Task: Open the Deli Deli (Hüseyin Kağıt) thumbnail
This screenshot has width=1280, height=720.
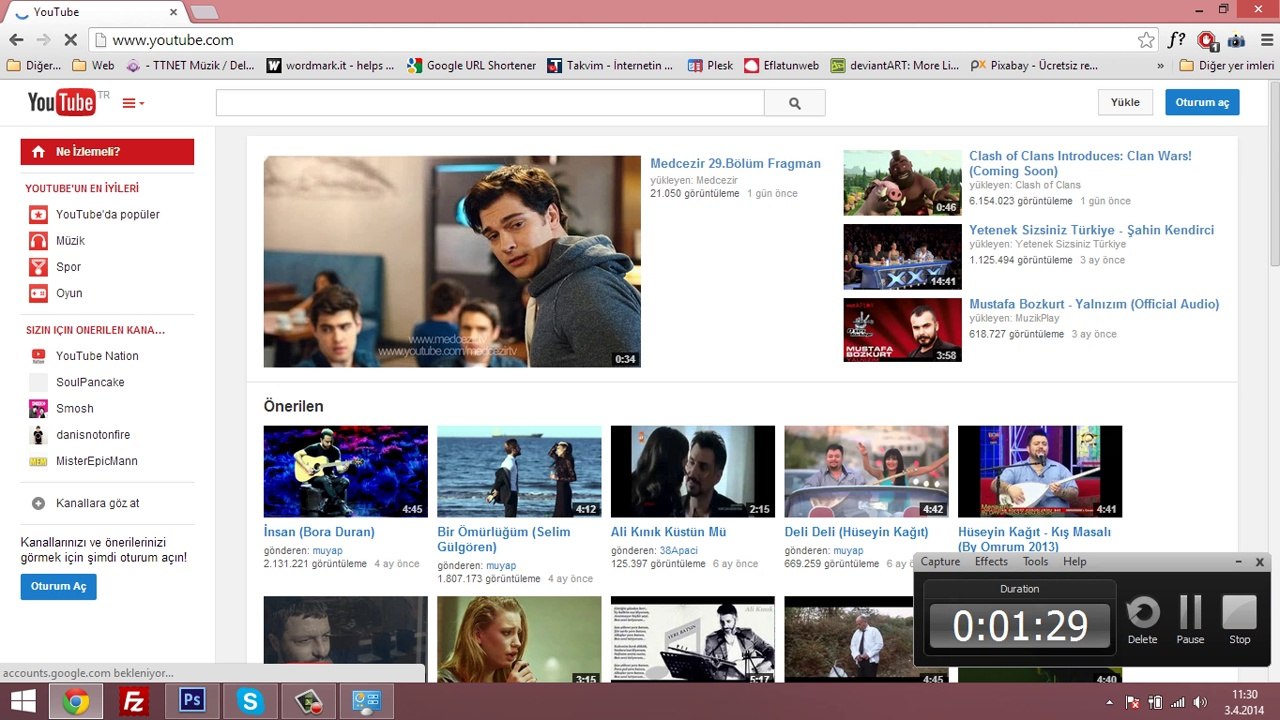Action: click(x=866, y=471)
